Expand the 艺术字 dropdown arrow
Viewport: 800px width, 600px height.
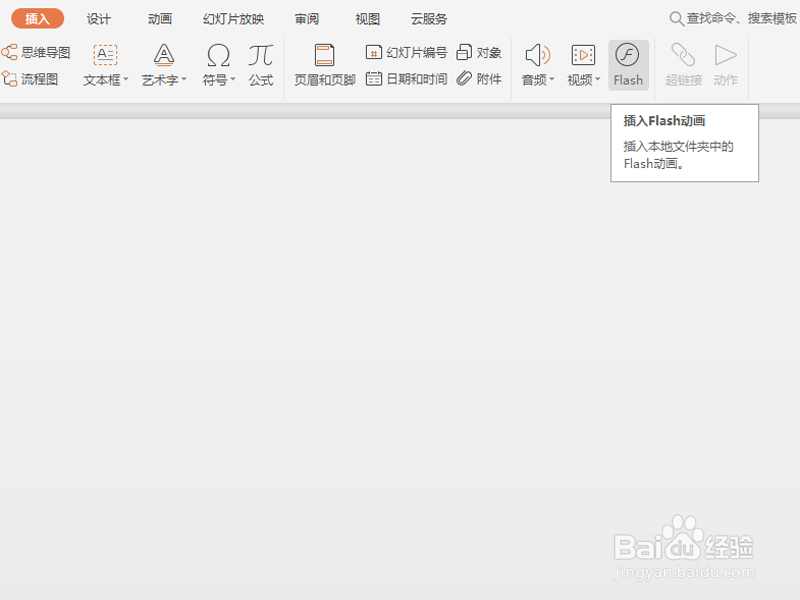pos(184,79)
